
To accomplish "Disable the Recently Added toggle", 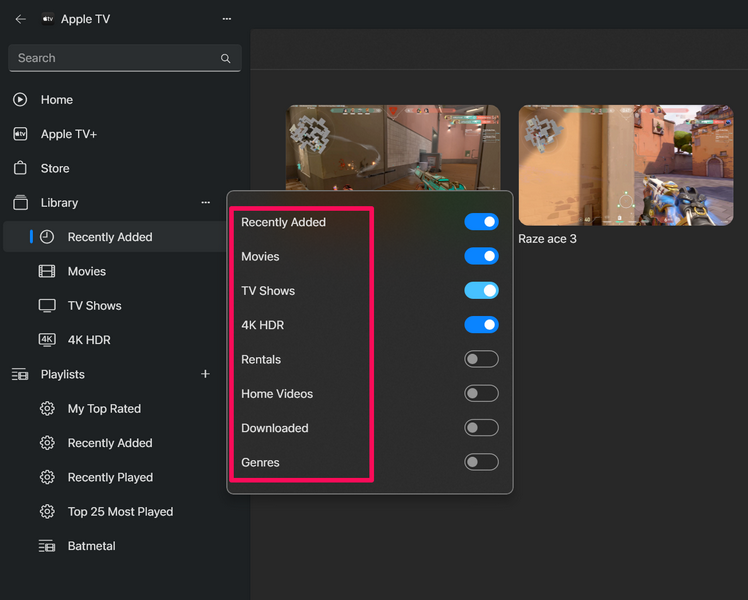I will pyautogui.click(x=481, y=222).
